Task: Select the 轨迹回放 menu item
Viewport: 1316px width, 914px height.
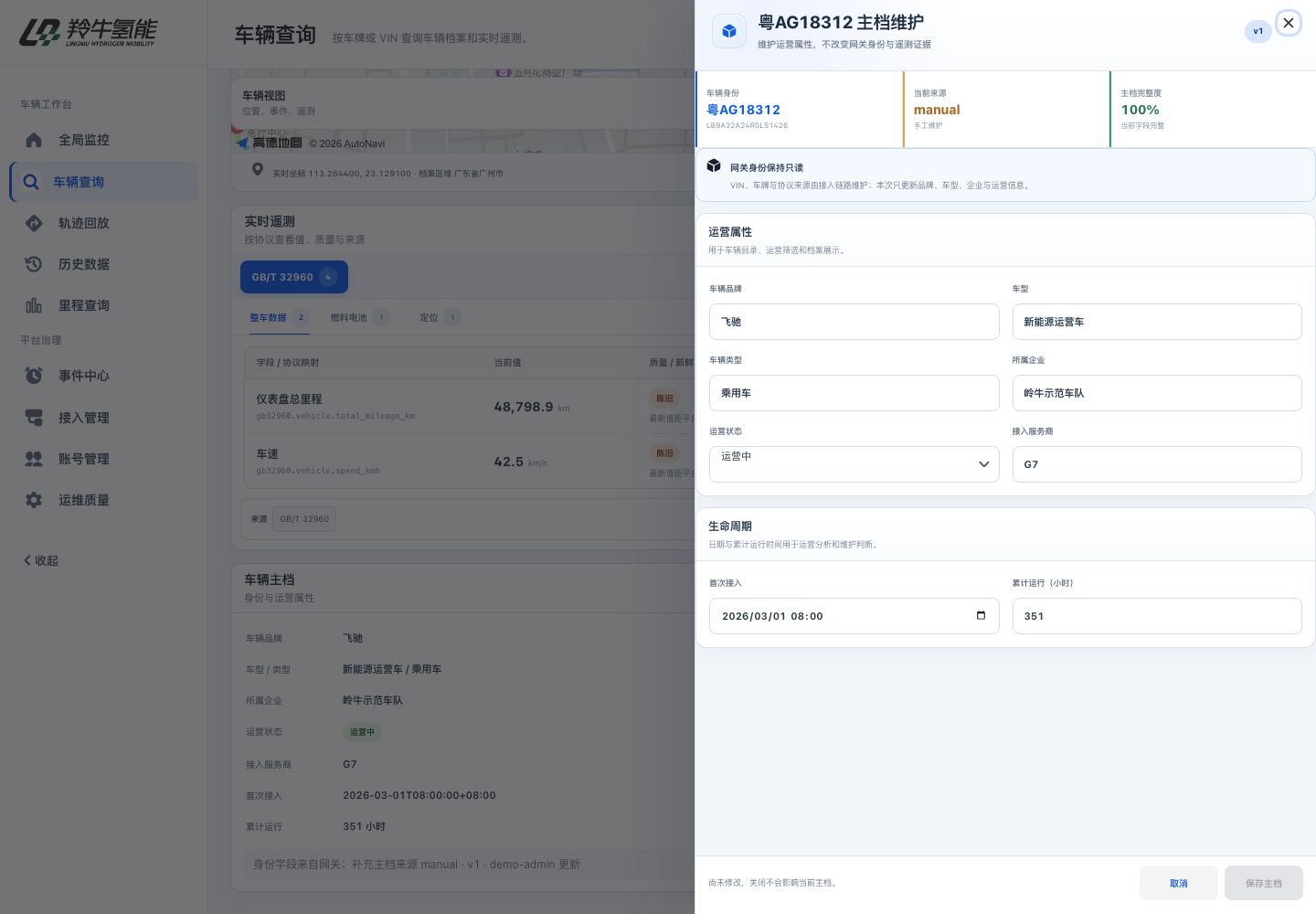Action: pyautogui.click(x=103, y=223)
